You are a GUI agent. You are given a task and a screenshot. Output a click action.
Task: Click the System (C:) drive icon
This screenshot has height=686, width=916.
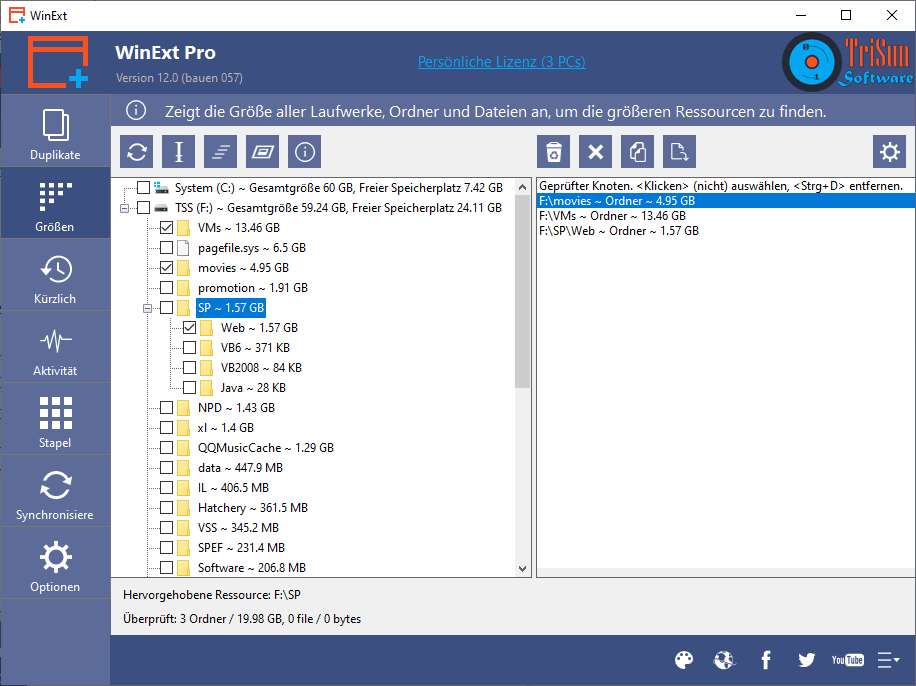pyautogui.click(x=161, y=188)
